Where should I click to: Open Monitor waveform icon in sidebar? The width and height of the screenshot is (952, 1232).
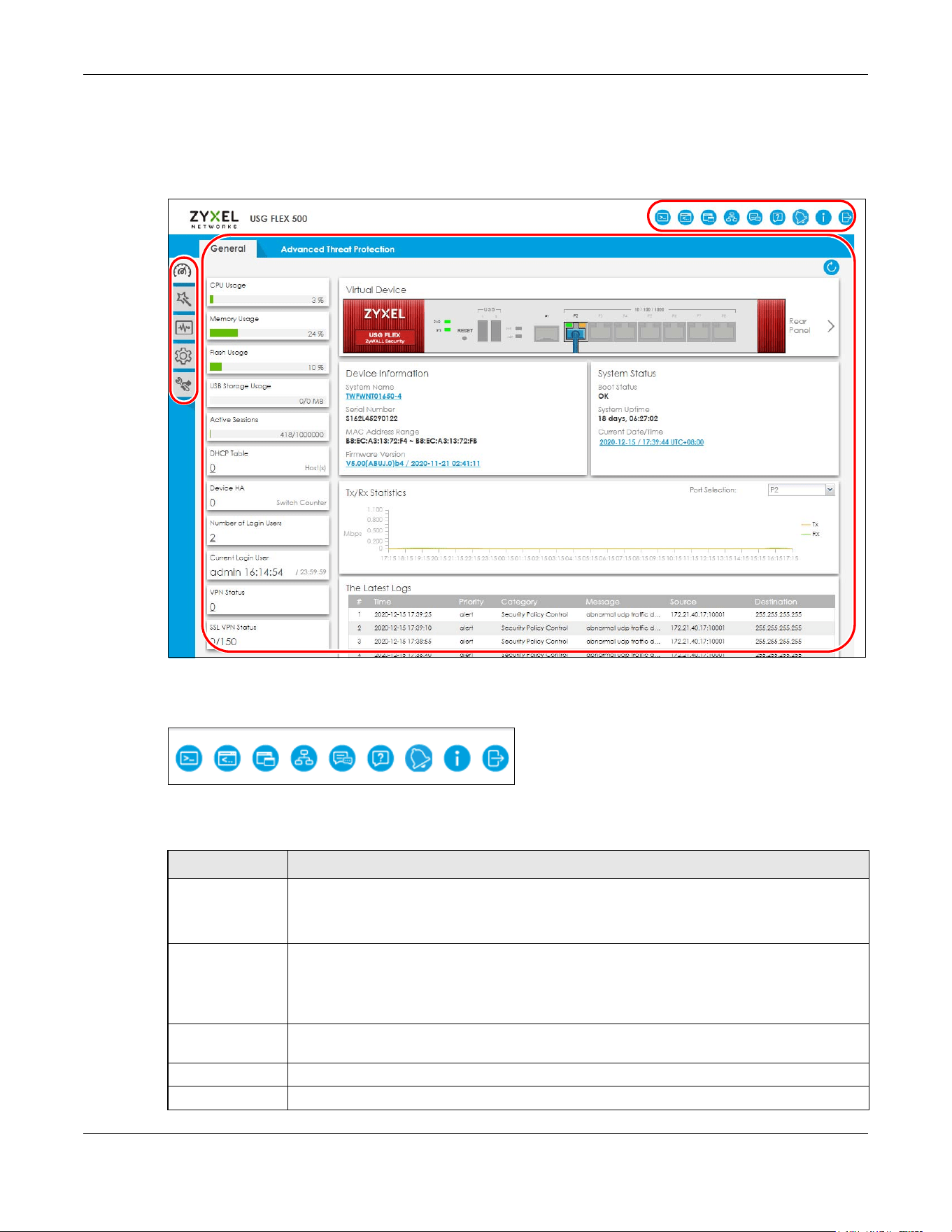coord(183,327)
